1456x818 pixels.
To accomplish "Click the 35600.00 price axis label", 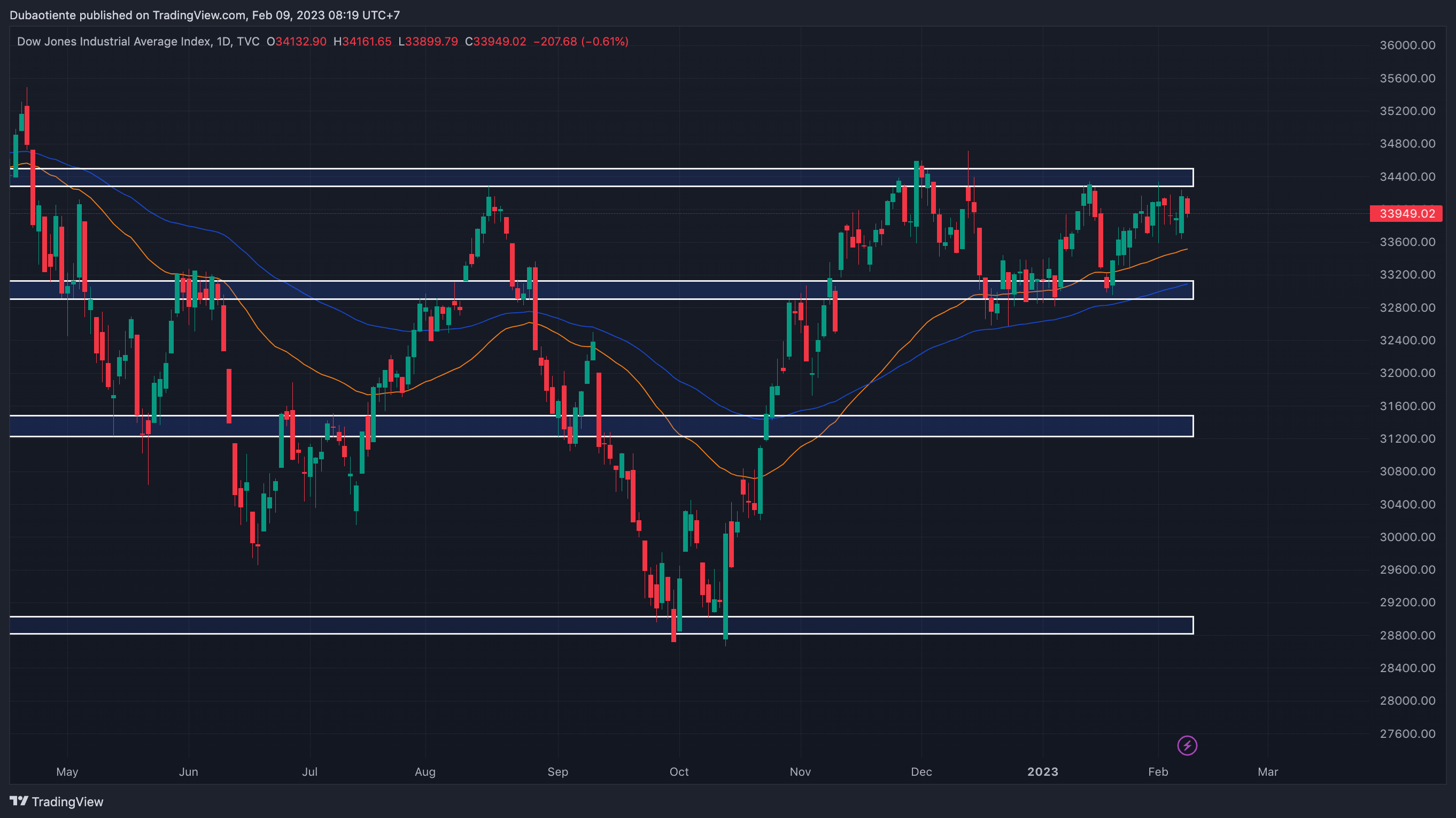I will [1407, 78].
